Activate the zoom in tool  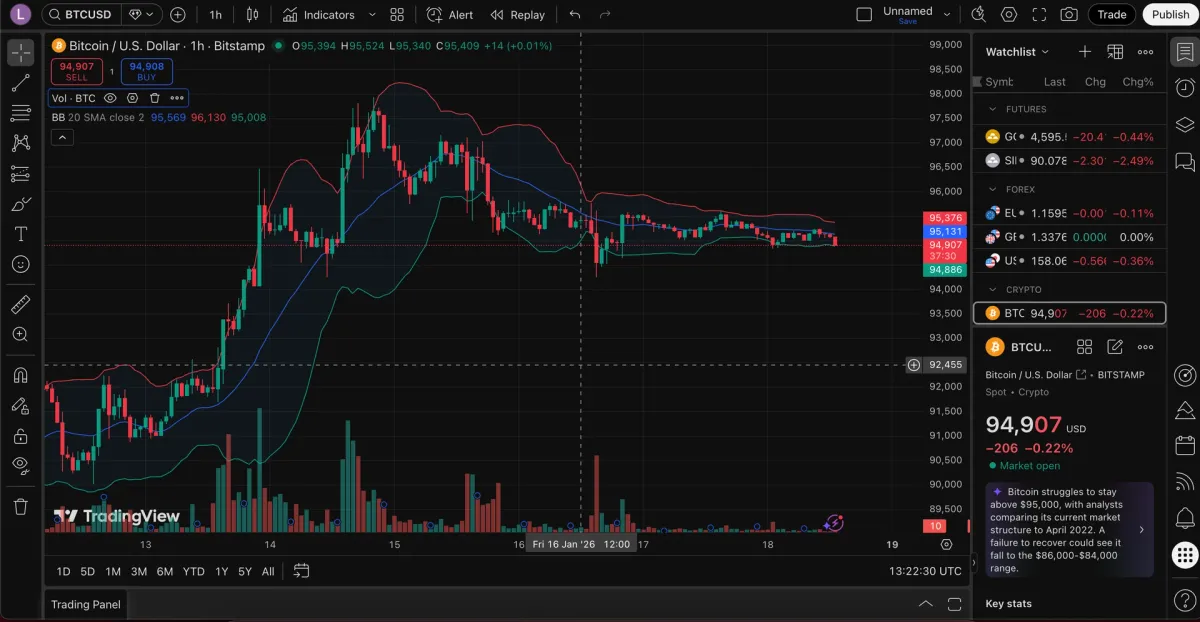[20, 334]
